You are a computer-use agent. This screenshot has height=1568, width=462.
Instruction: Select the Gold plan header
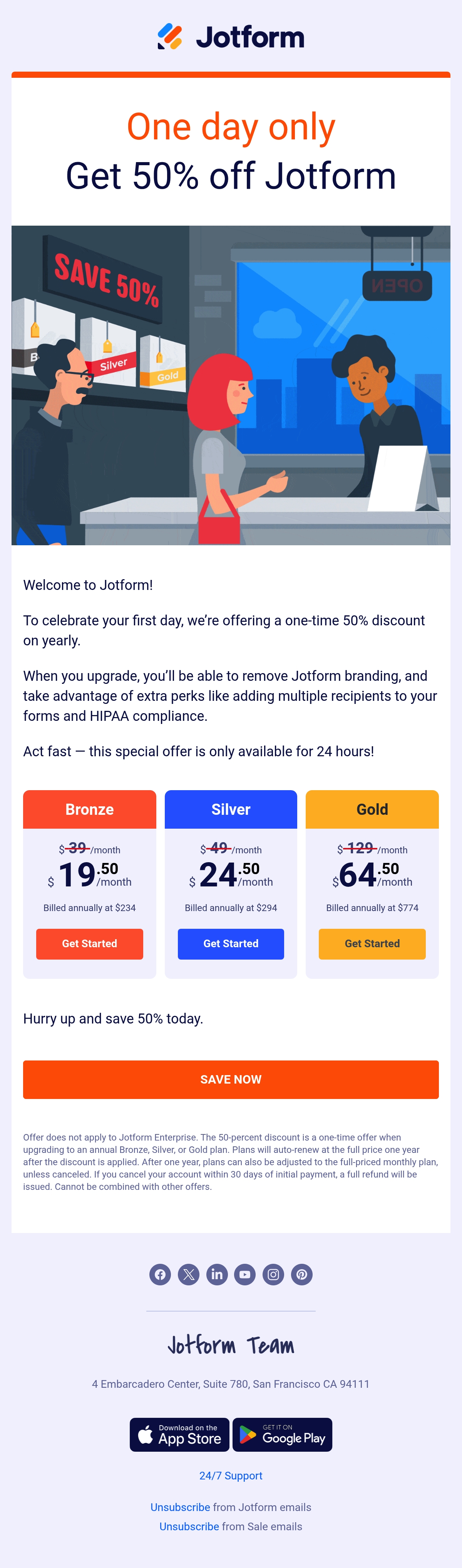click(372, 809)
